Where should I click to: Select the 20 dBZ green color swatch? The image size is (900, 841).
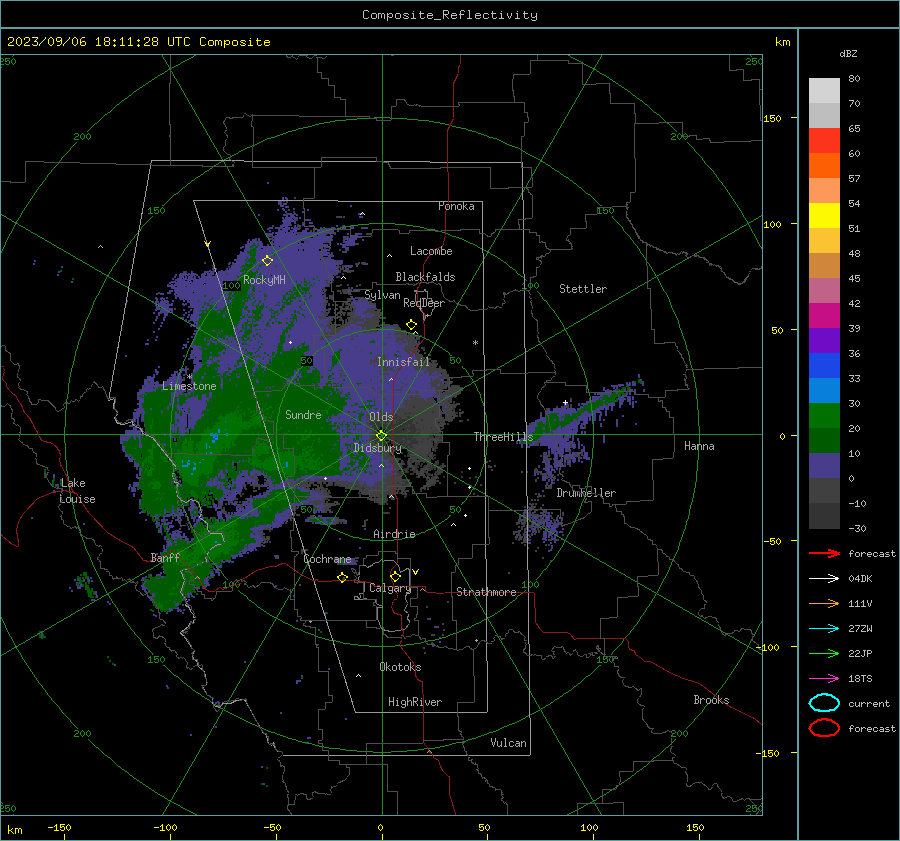(824, 416)
